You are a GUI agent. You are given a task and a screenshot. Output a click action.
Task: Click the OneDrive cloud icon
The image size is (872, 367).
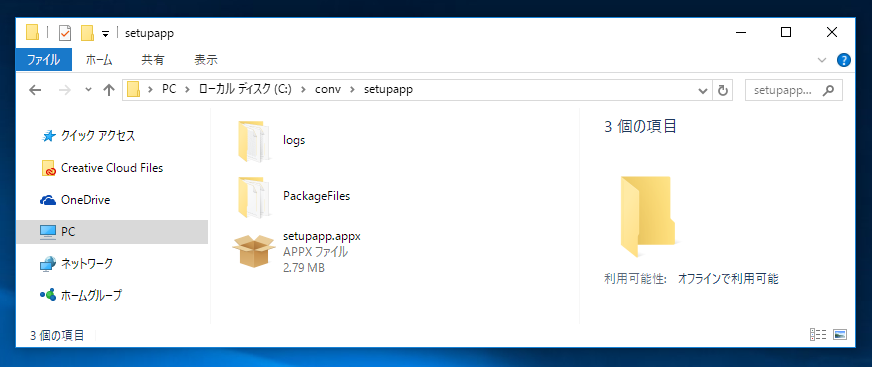48,200
